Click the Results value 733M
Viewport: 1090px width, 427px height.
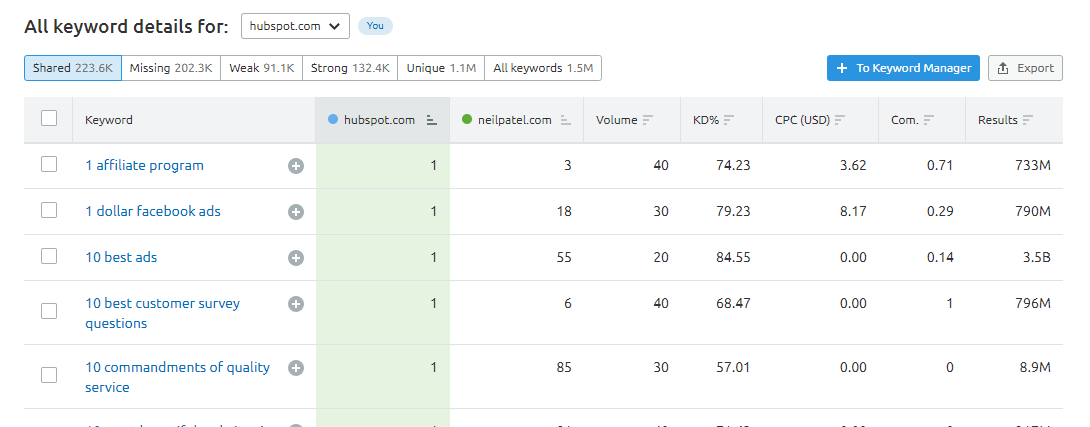click(1032, 166)
